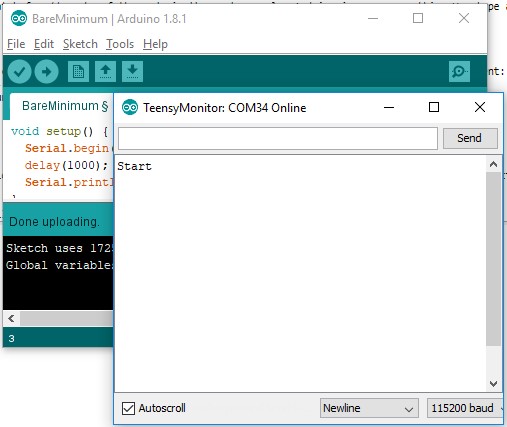Open Serial Monitor magnifier icon
507x427 pixels.
pyautogui.click(x=459, y=71)
